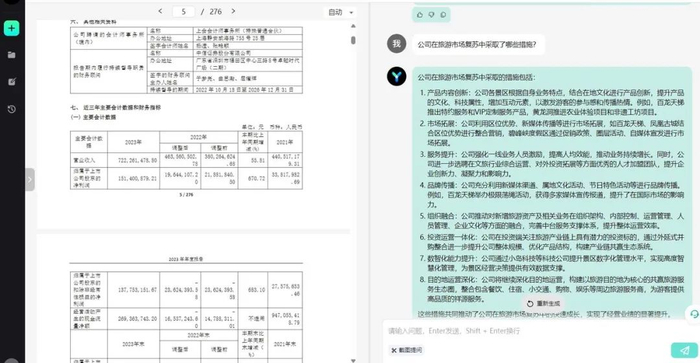Click subheading (一) 主要会计数据
Screen dimensions: 700x363
[93, 117]
